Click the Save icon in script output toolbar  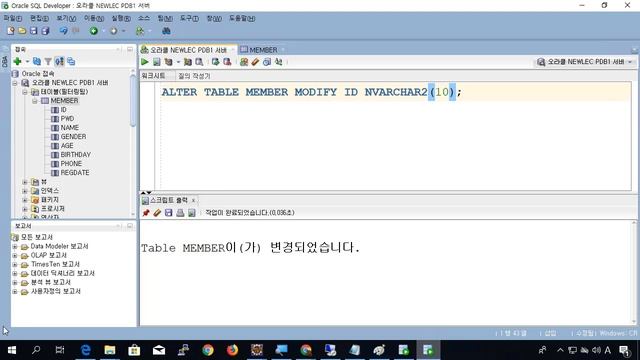click(169, 213)
